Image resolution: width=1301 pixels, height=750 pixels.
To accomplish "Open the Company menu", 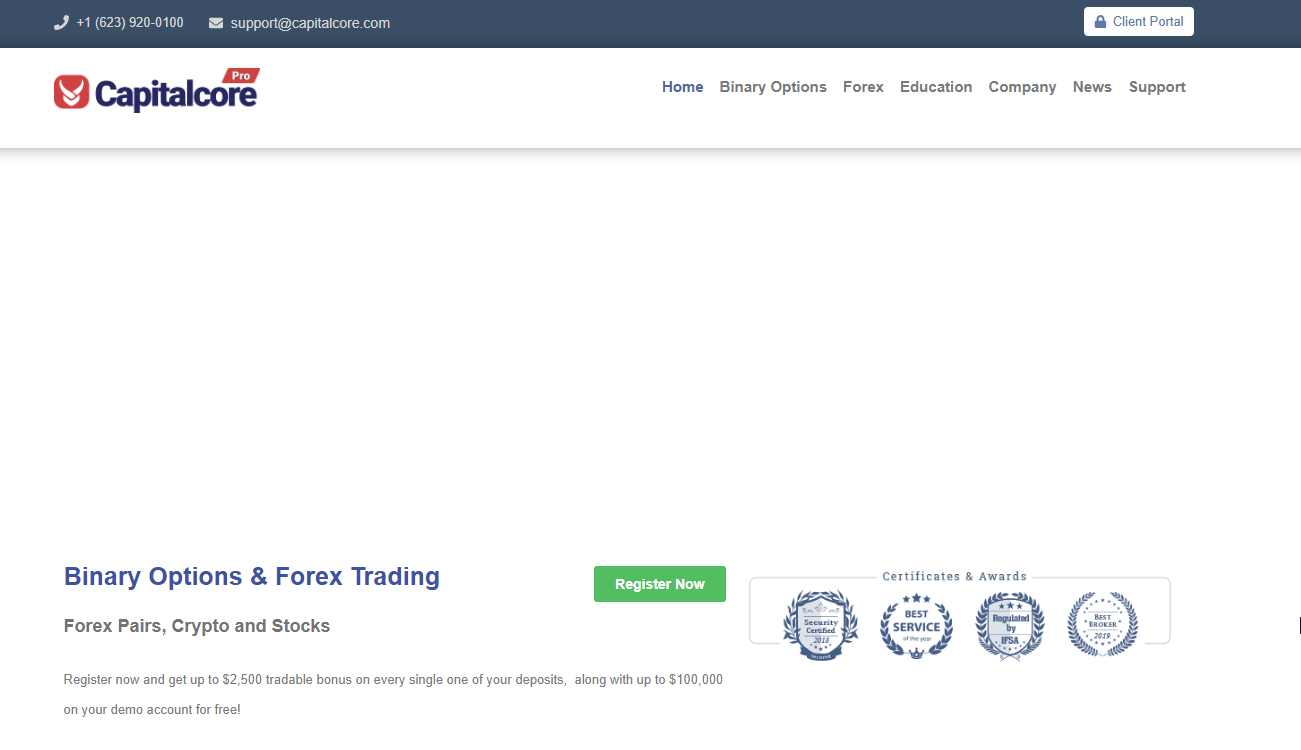I will coord(1022,87).
